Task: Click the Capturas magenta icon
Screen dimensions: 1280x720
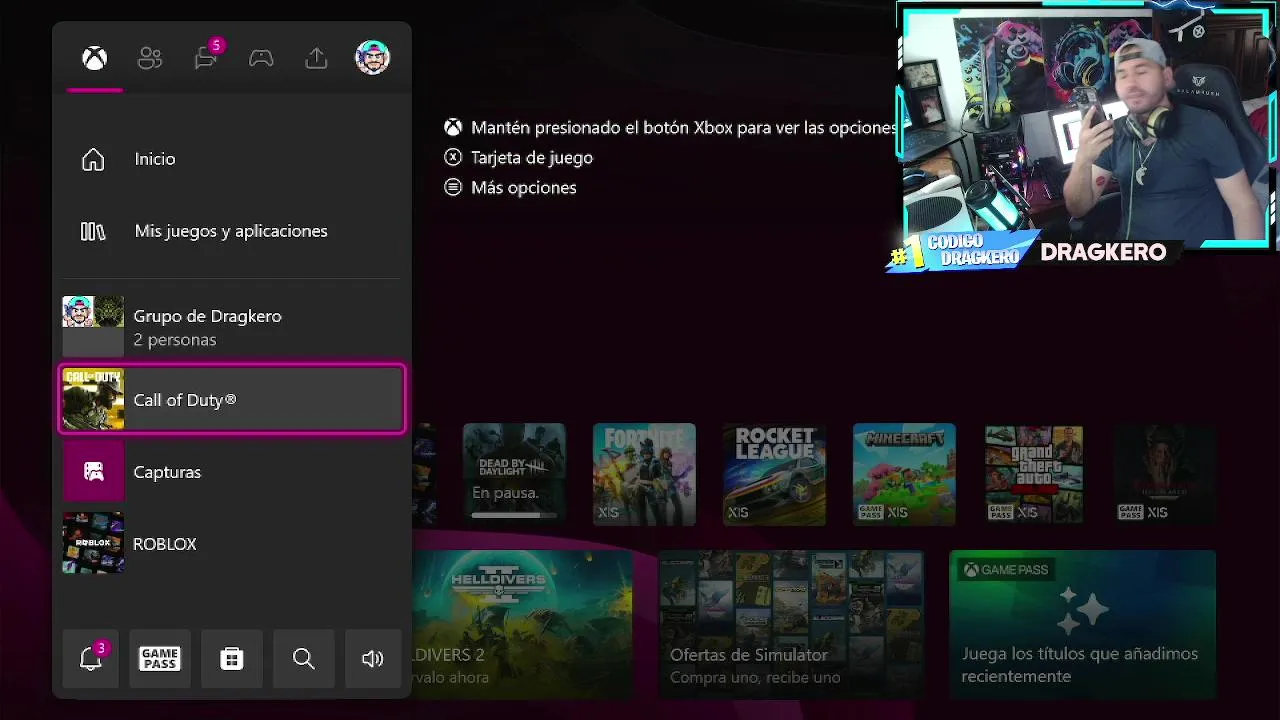Action: [93, 471]
